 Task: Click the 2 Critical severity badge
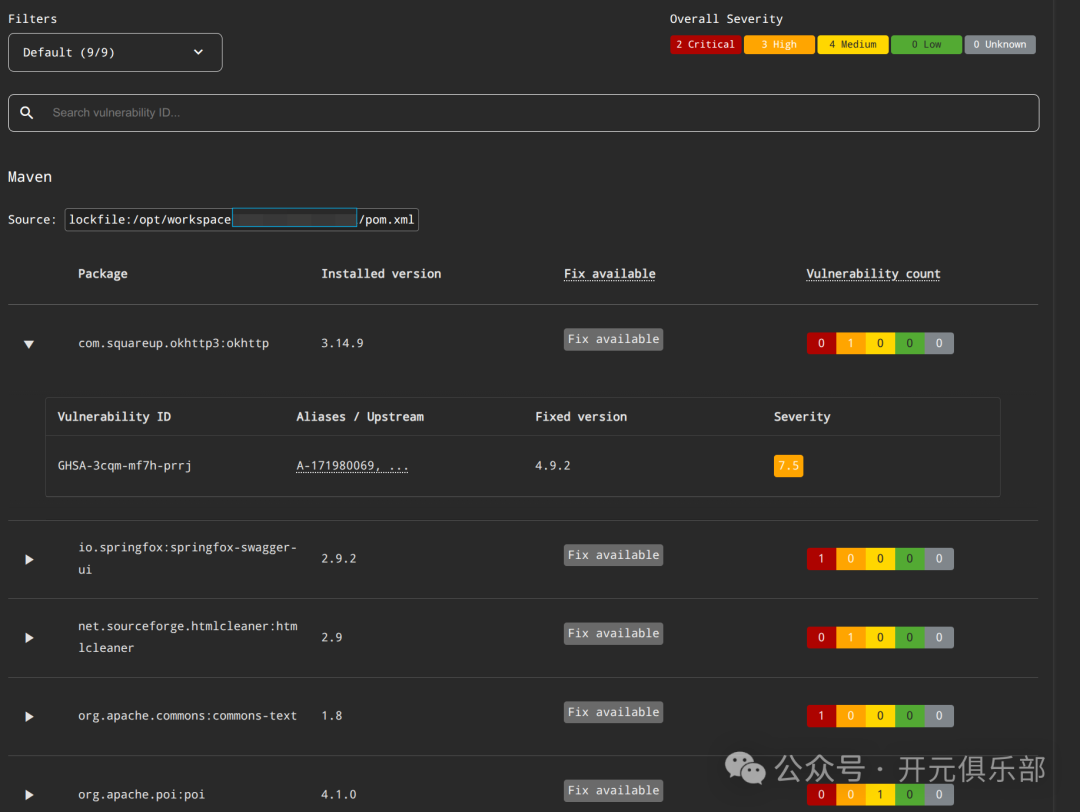[705, 45]
